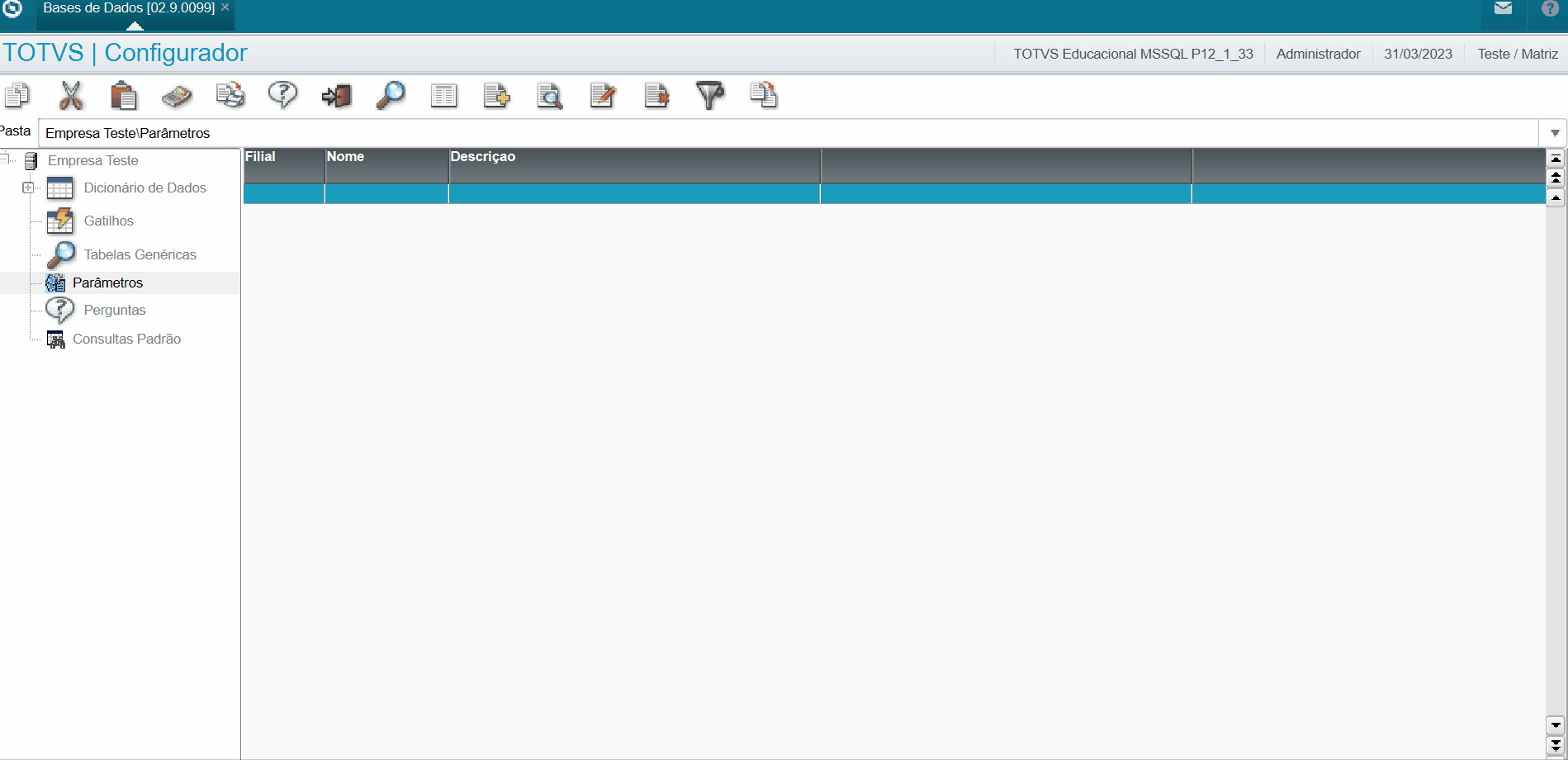This screenshot has height=760, width=1568.
Task: Click the Filter funnel icon
Action: (x=710, y=96)
